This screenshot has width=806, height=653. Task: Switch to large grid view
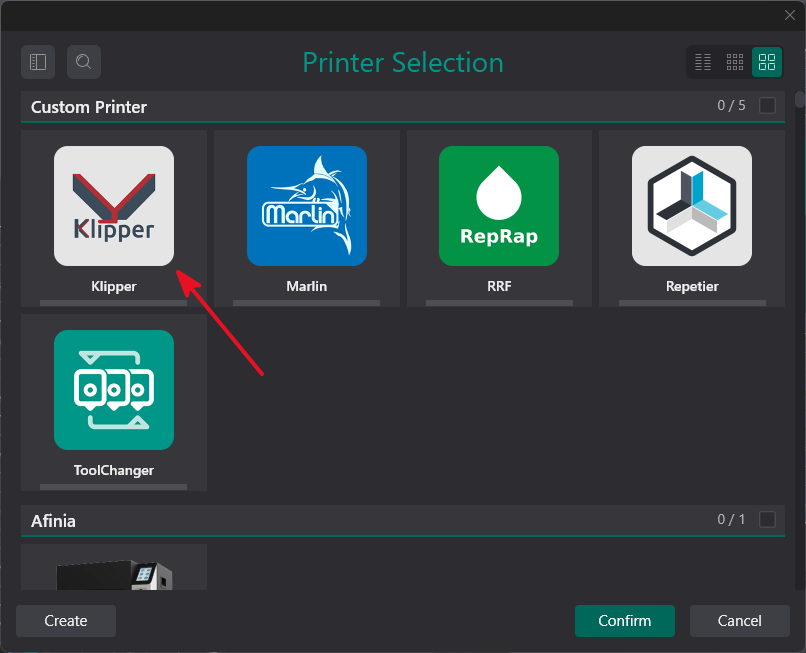pos(767,62)
